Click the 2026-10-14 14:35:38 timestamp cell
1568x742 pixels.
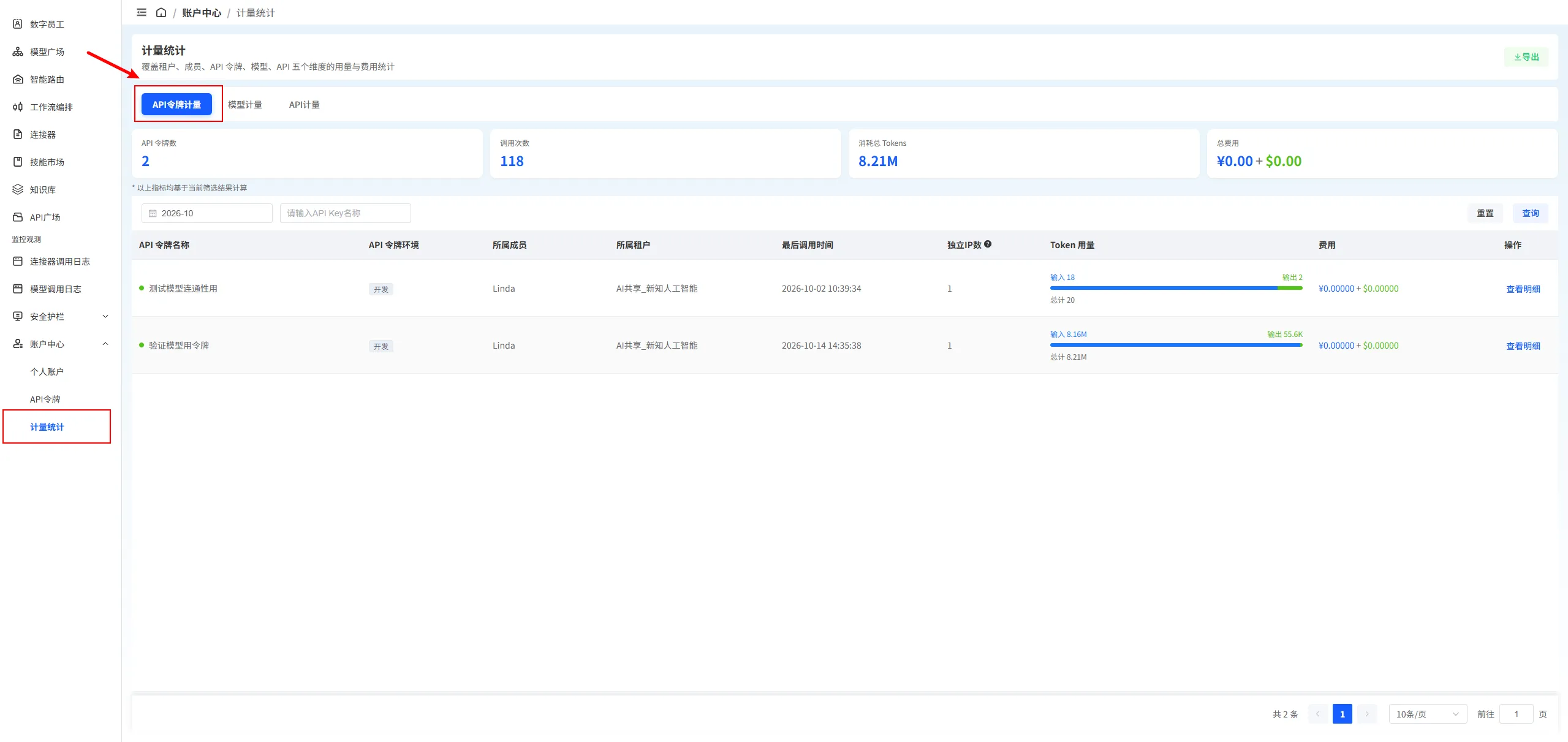point(821,346)
